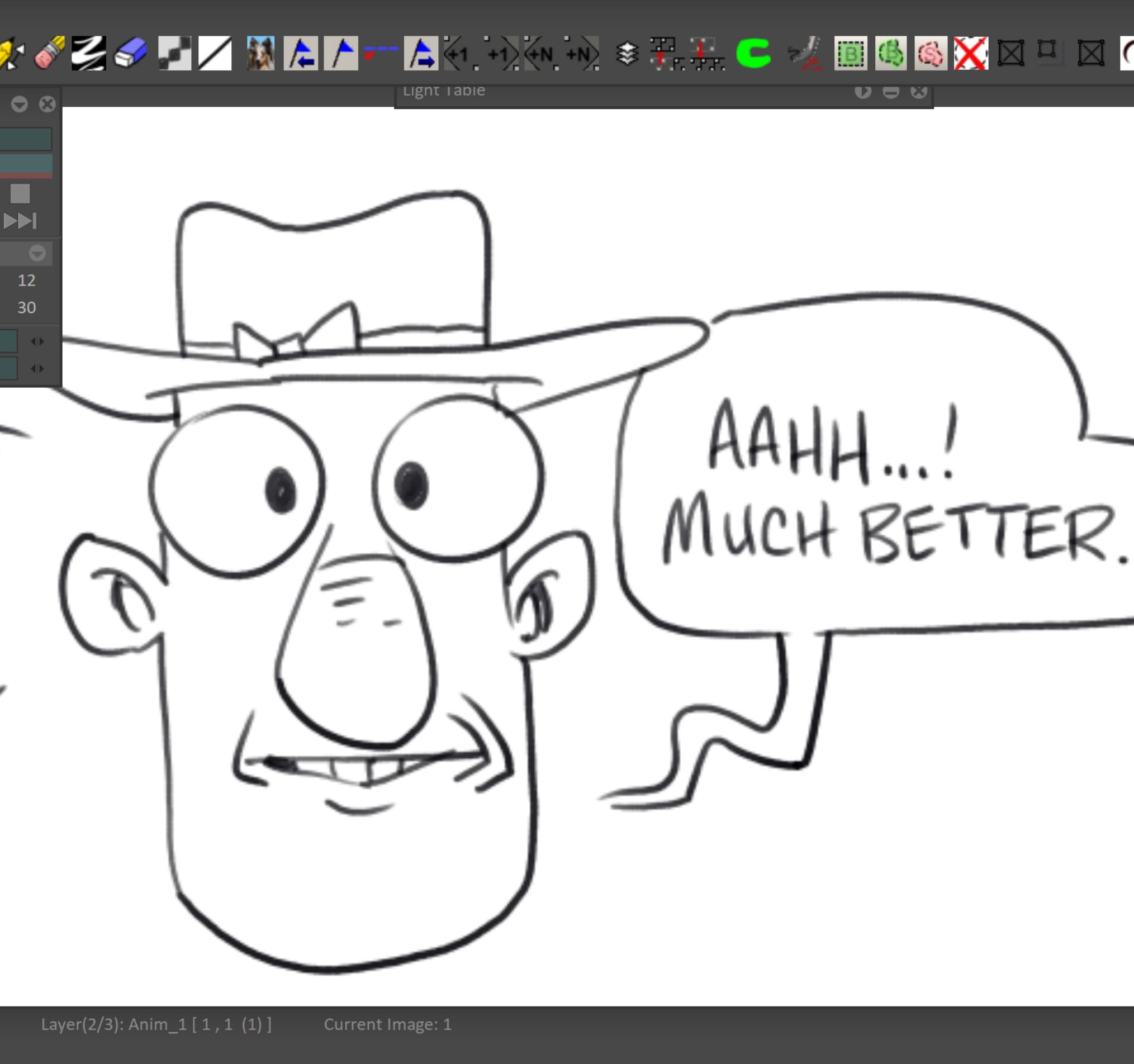
Task: Click the value 30 field
Action: point(27,308)
